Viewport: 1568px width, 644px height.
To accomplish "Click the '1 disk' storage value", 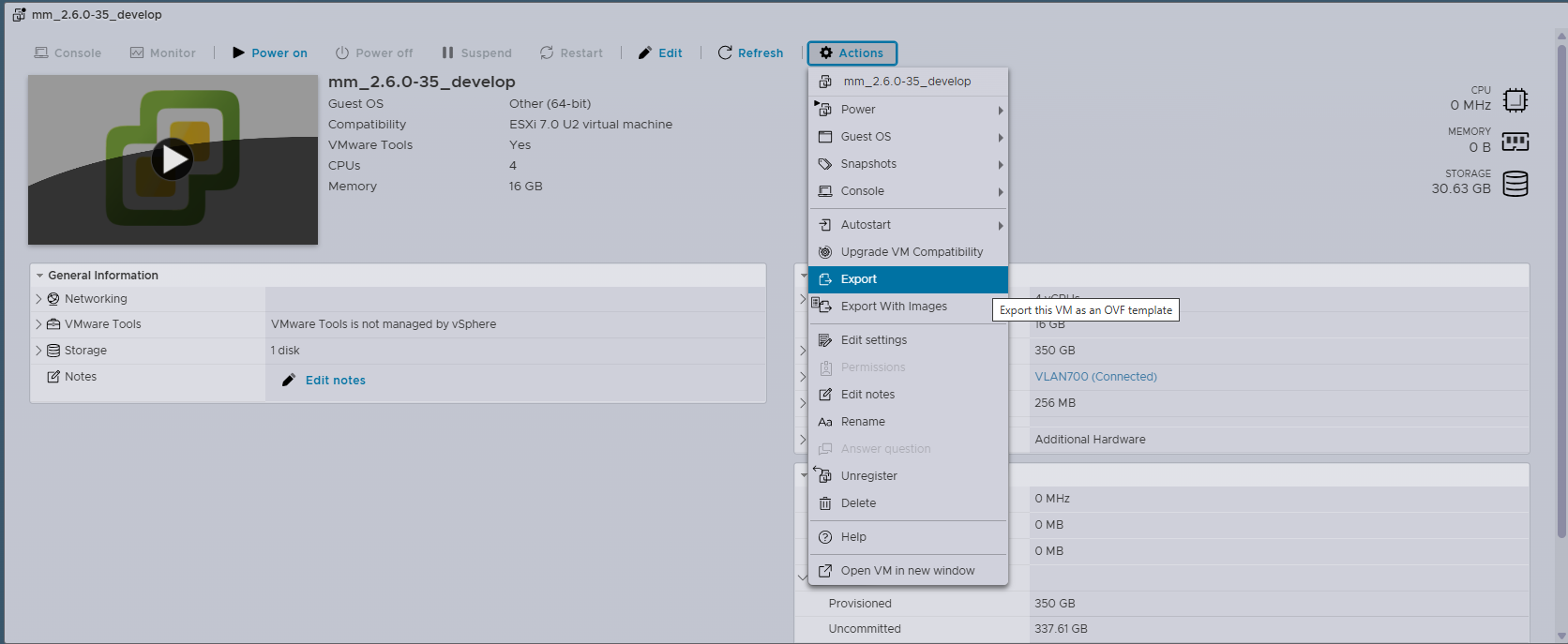I will [285, 351].
